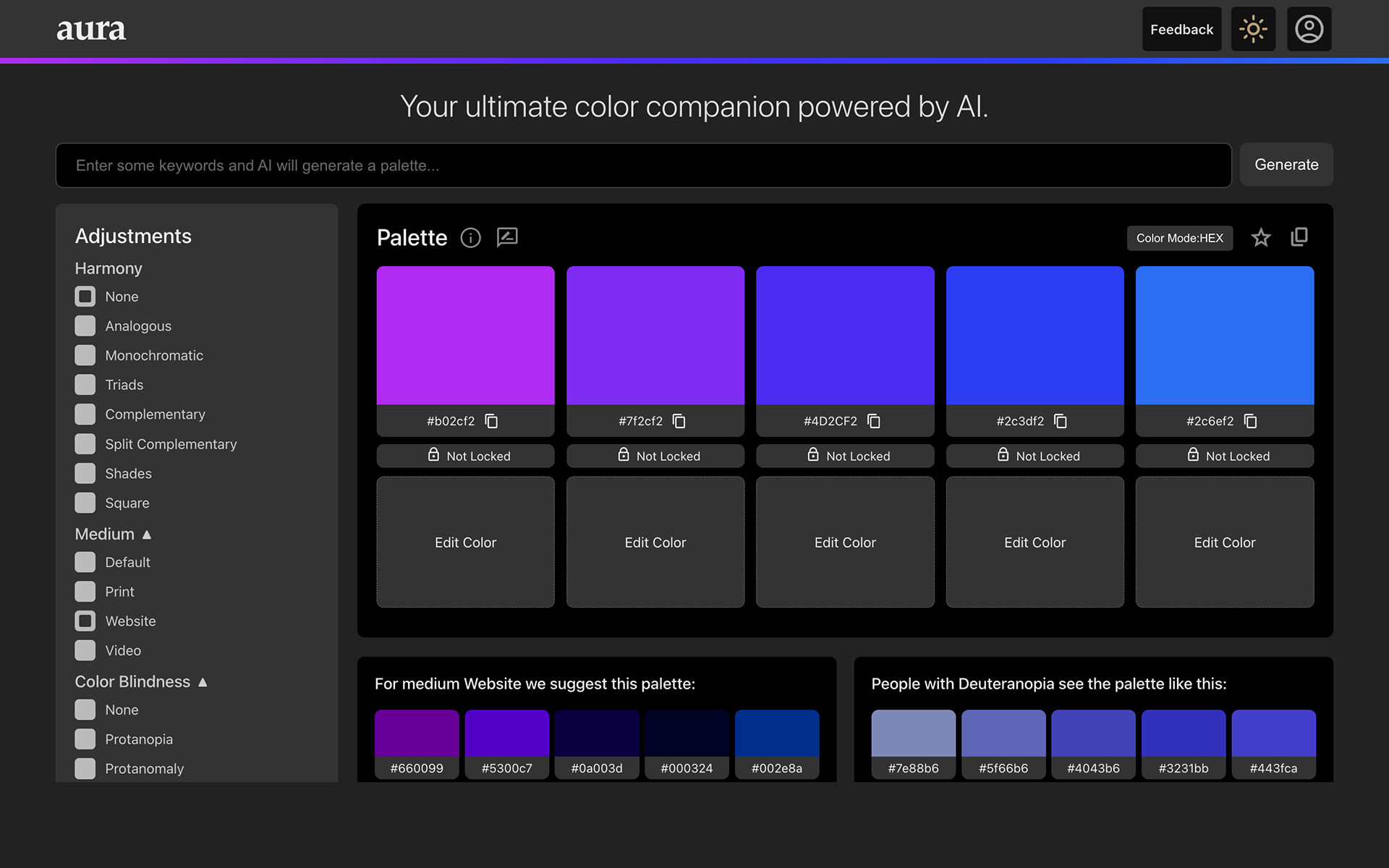Switch the Color Mode:HEX selector
The image size is (1389, 868).
[x=1179, y=238]
